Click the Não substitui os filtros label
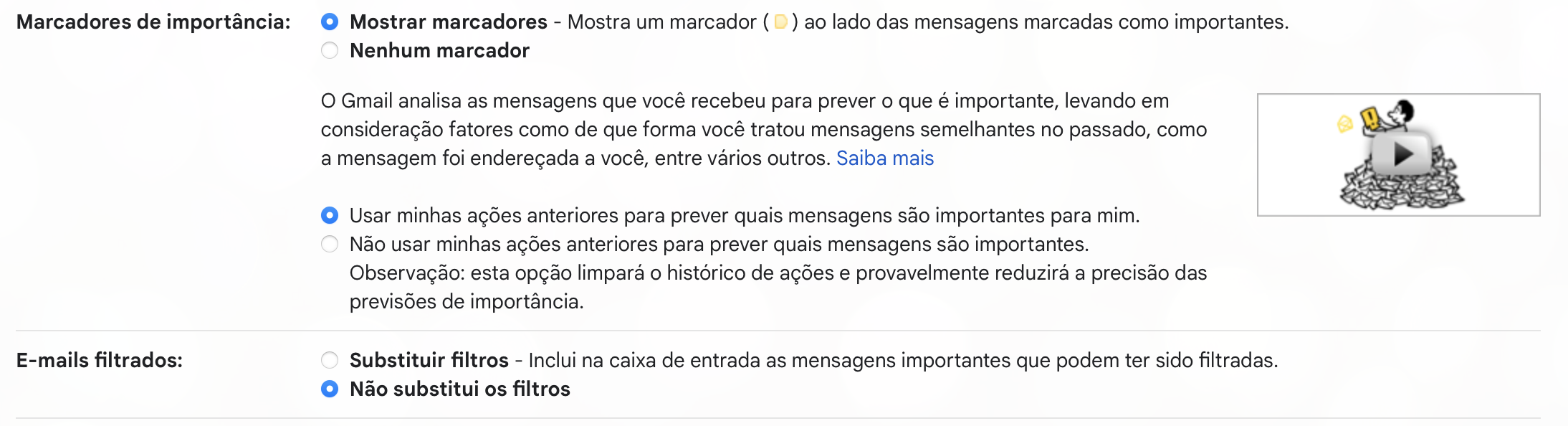 pyautogui.click(x=459, y=389)
